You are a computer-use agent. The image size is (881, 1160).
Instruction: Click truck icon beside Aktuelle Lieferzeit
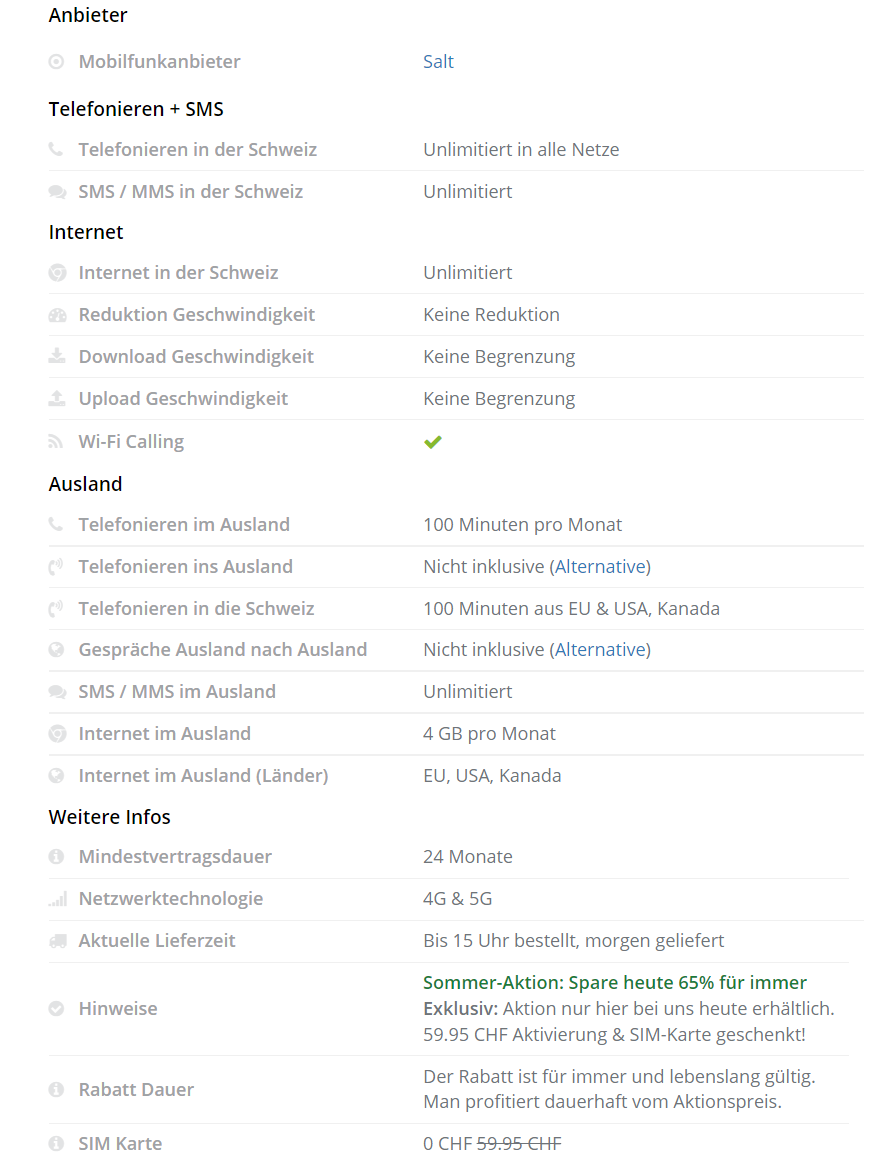57,941
